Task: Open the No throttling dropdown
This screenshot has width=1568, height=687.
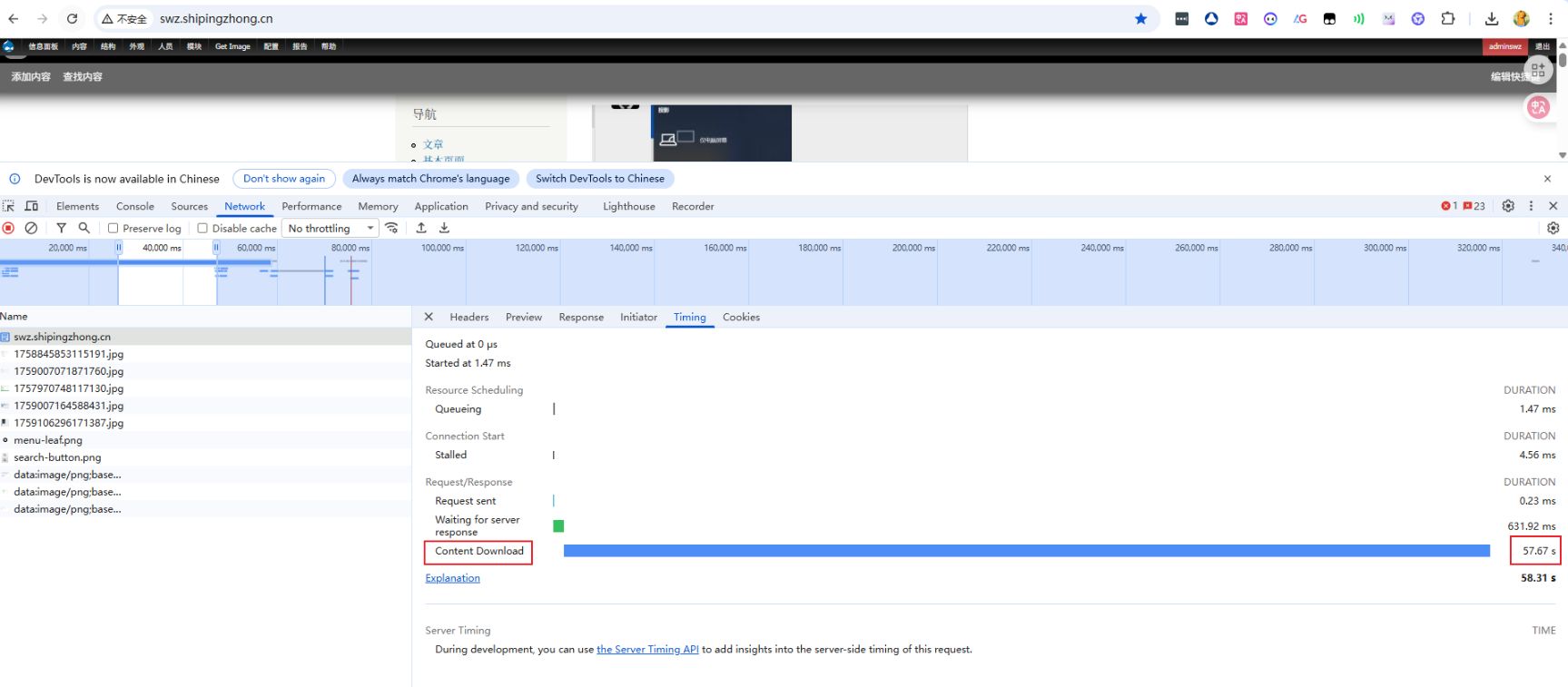Action: pos(330,229)
